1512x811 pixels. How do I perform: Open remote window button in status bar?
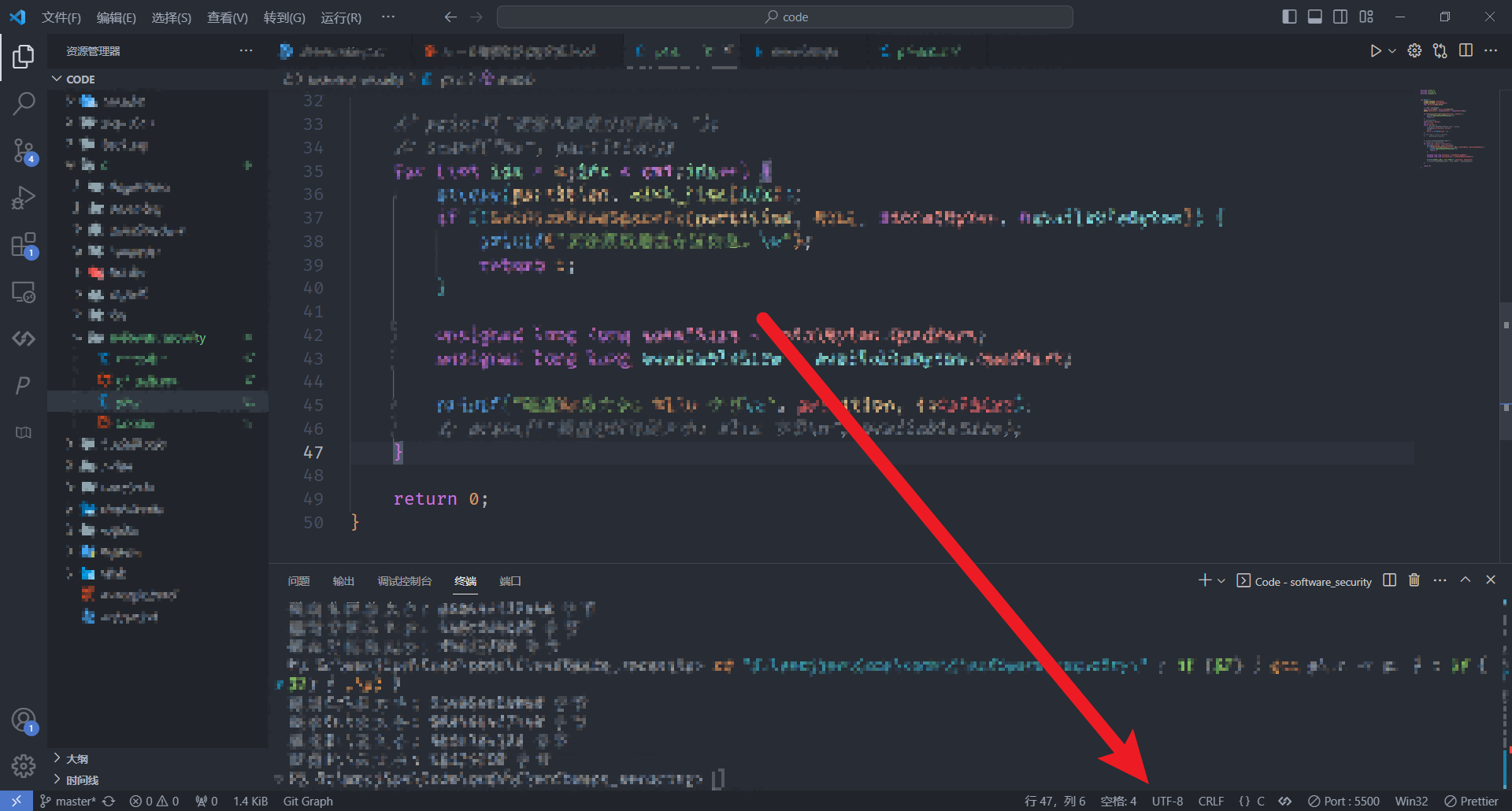pos(17,801)
